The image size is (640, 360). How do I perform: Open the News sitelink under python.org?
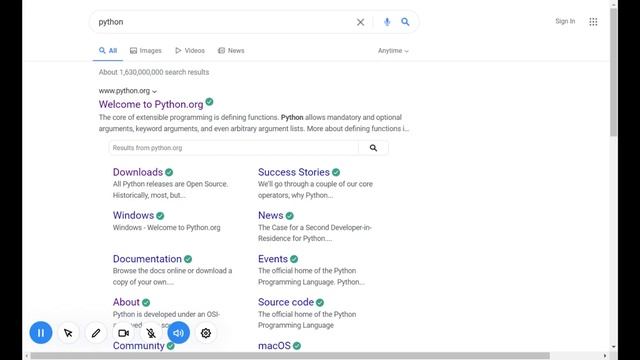[271, 216]
